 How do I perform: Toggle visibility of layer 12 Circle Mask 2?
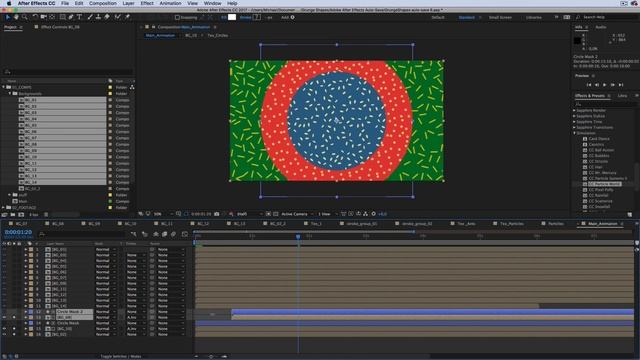(4, 311)
